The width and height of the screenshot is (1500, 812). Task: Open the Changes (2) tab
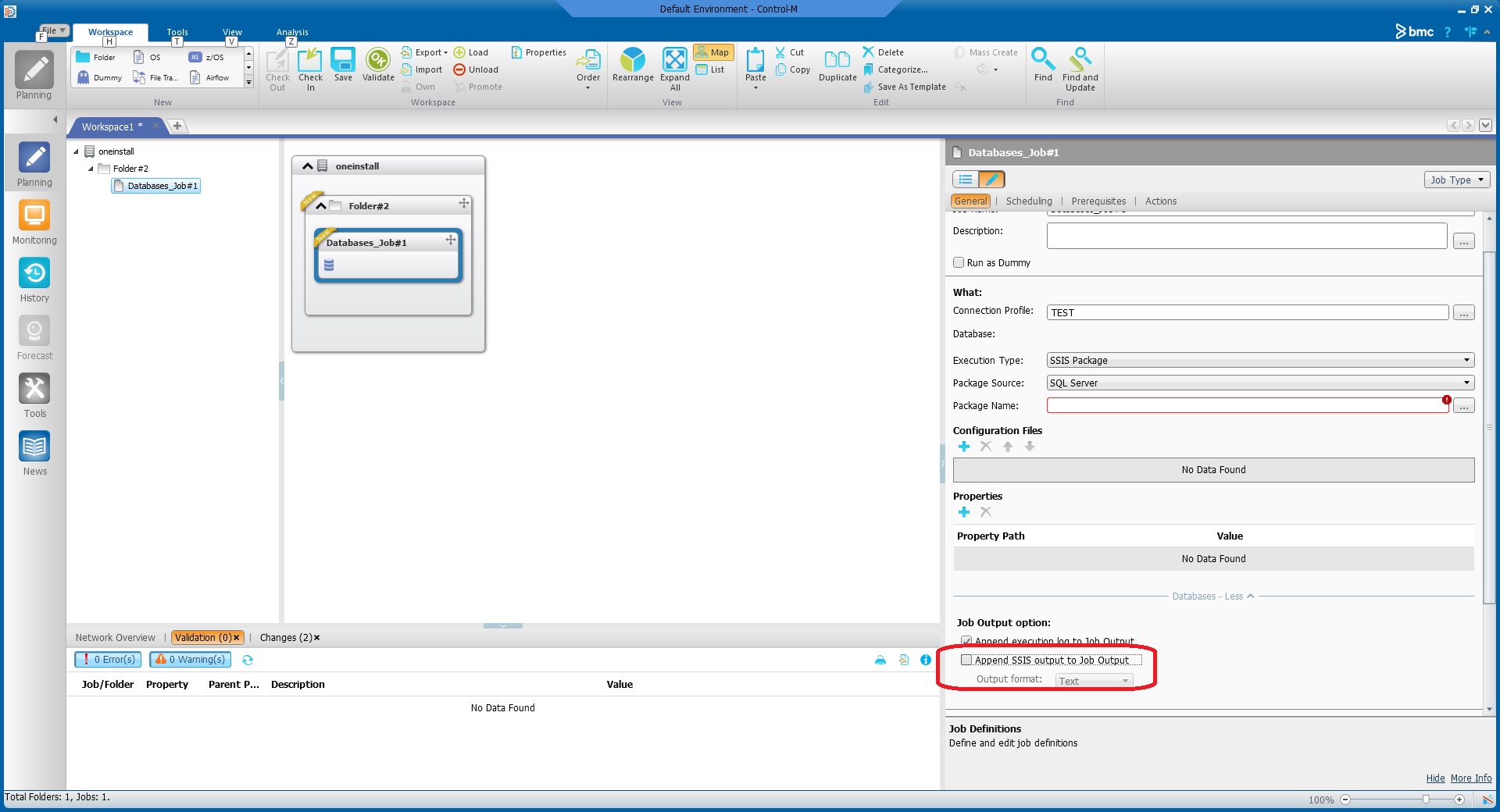(286, 638)
